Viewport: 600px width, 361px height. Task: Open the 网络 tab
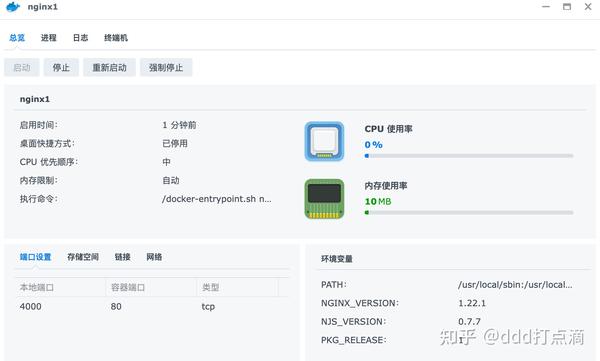154,257
